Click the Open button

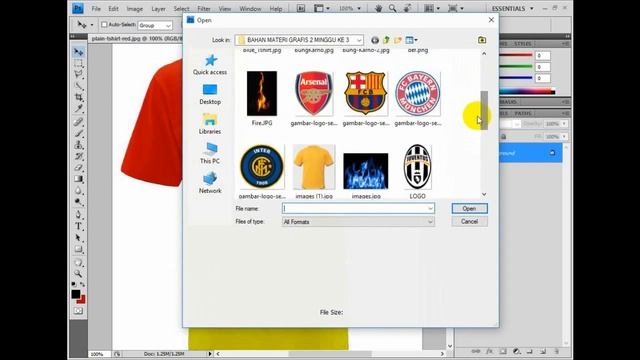(x=469, y=209)
